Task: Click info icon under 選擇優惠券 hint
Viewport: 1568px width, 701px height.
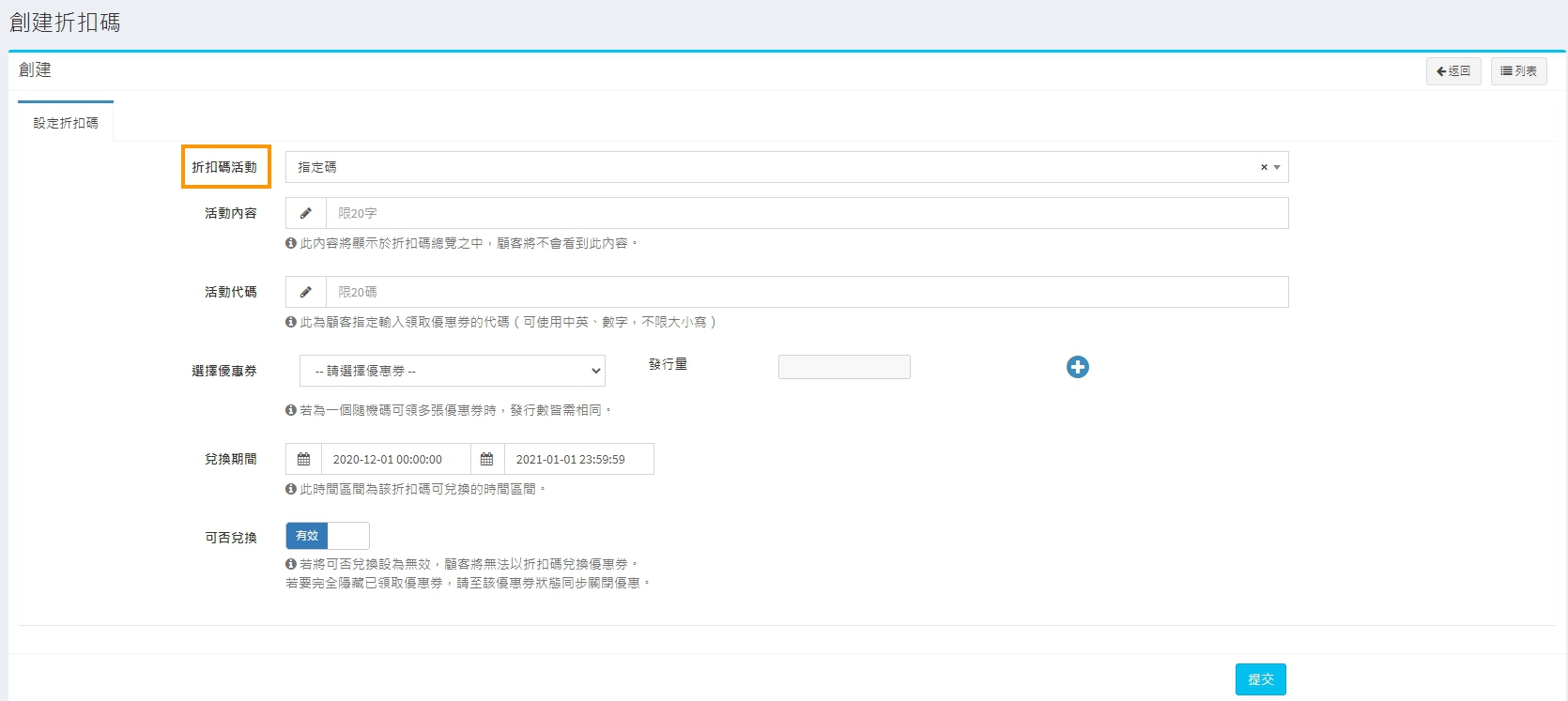Action: pyautogui.click(x=291, y=410)
